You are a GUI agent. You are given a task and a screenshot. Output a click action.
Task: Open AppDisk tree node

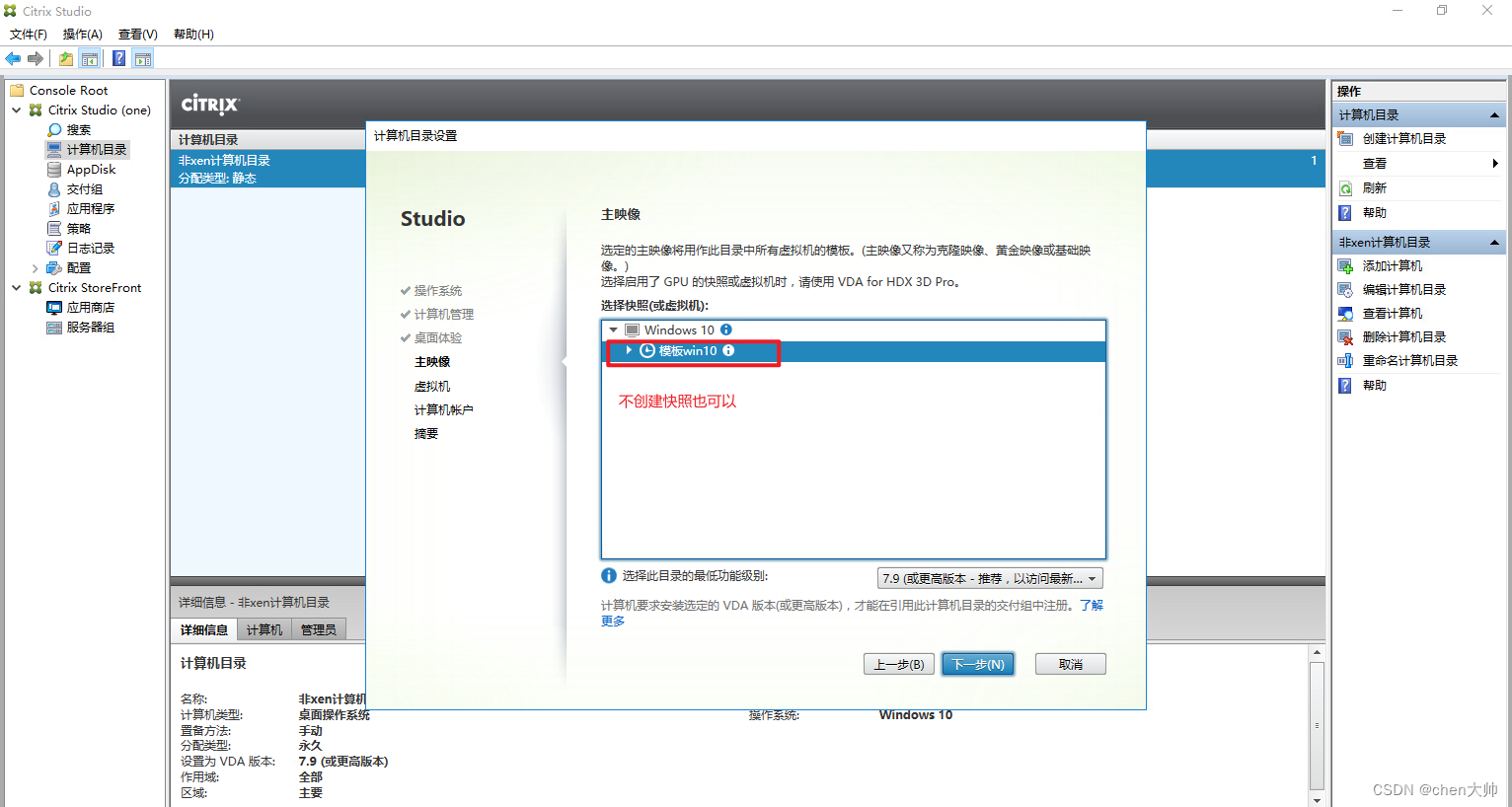(x=91, y=169)
